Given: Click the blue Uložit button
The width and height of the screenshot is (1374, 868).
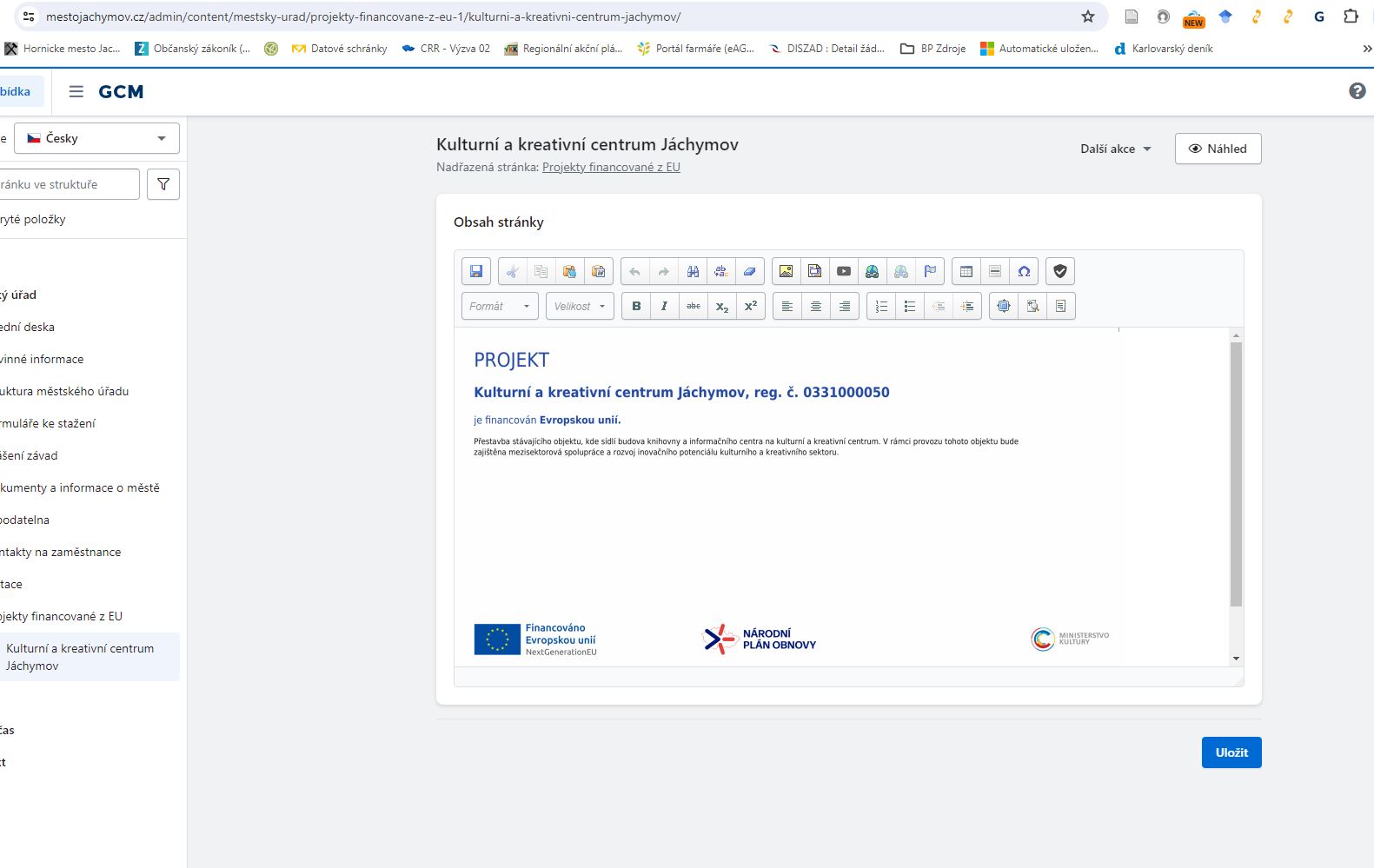Looking at the screenshot, I should click(x=1231, y=752).
